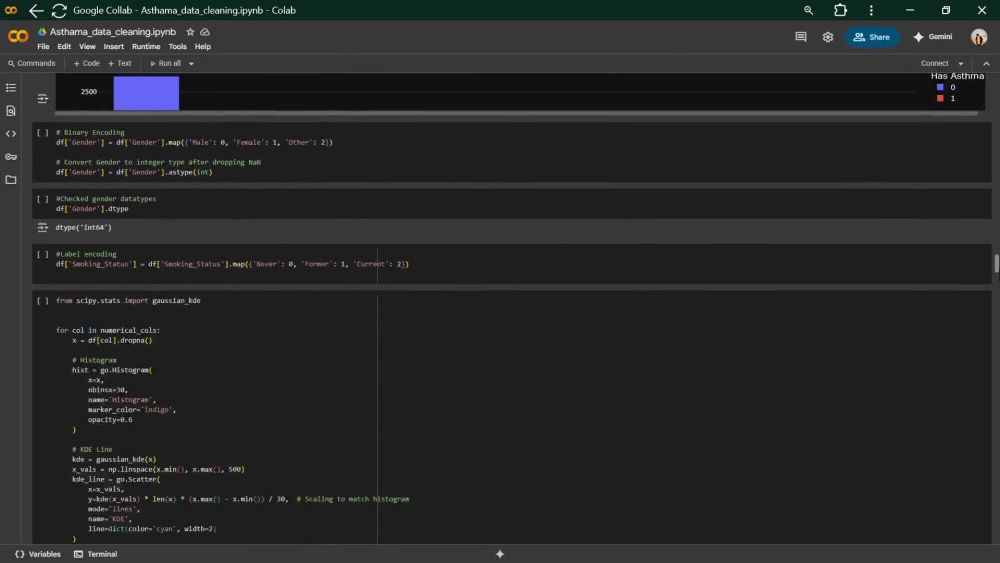Click the 'from scipy.stats import gaussian_kde' line

128,300
